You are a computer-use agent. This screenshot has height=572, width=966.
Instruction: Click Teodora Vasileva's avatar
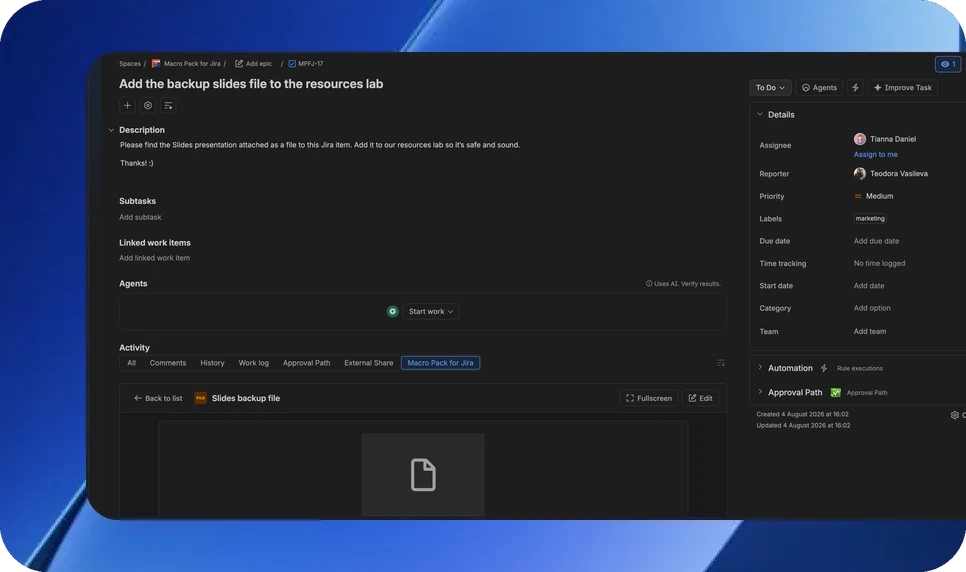pyautogui.click(x=860, y=174)
